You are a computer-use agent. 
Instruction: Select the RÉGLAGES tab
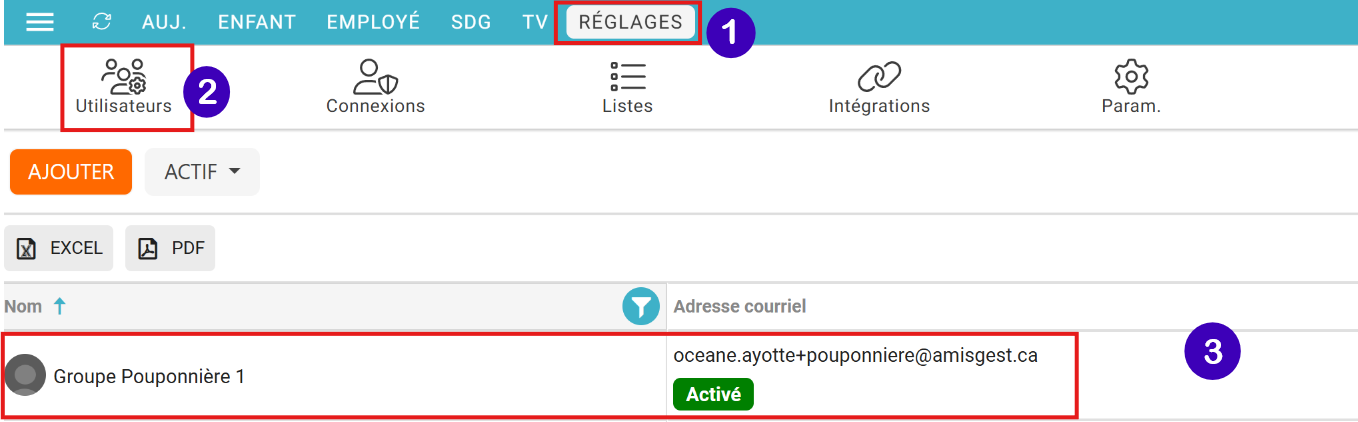[630, 22]
